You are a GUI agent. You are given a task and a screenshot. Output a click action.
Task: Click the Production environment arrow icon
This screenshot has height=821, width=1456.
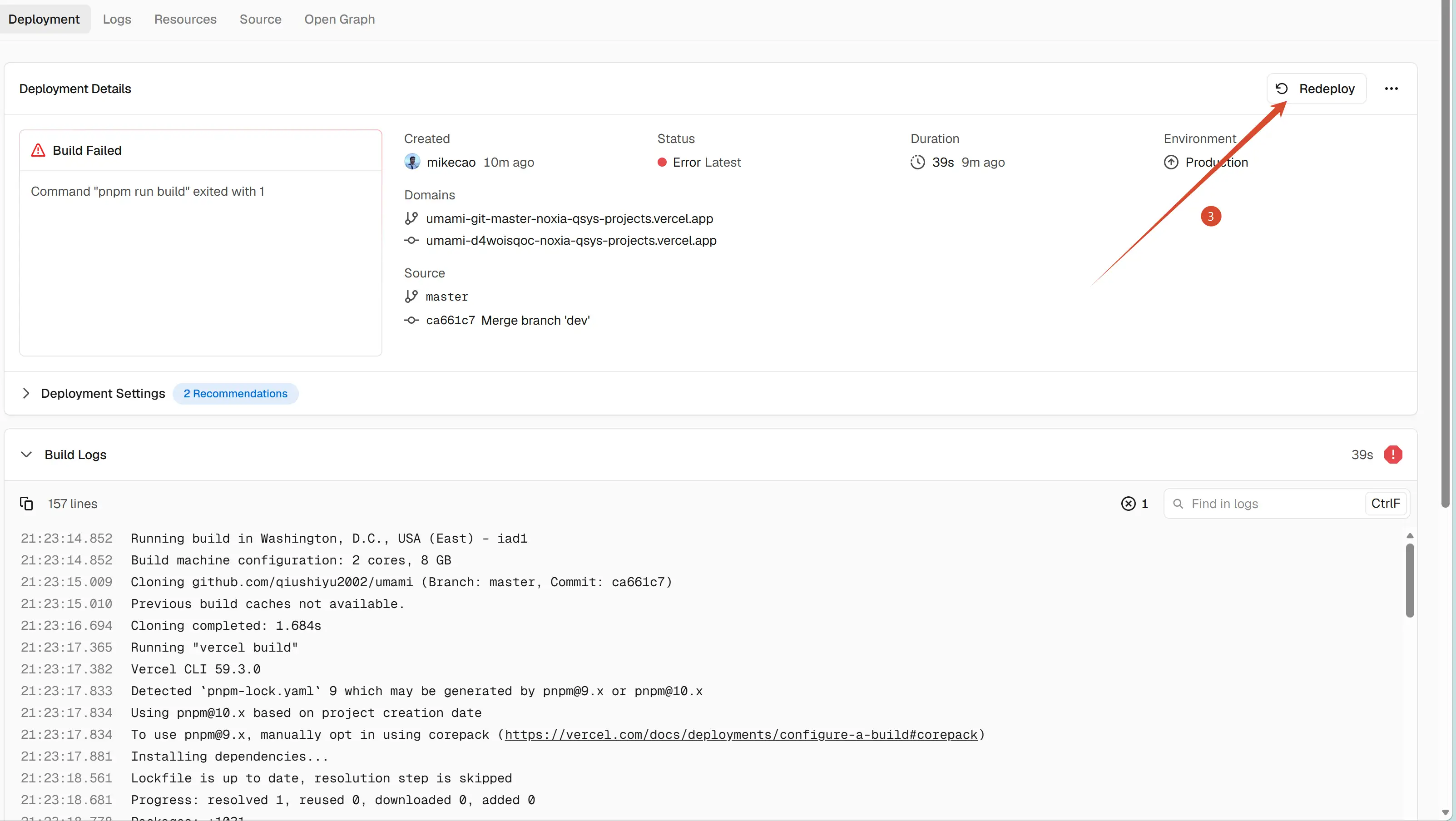click(1170, 162)
